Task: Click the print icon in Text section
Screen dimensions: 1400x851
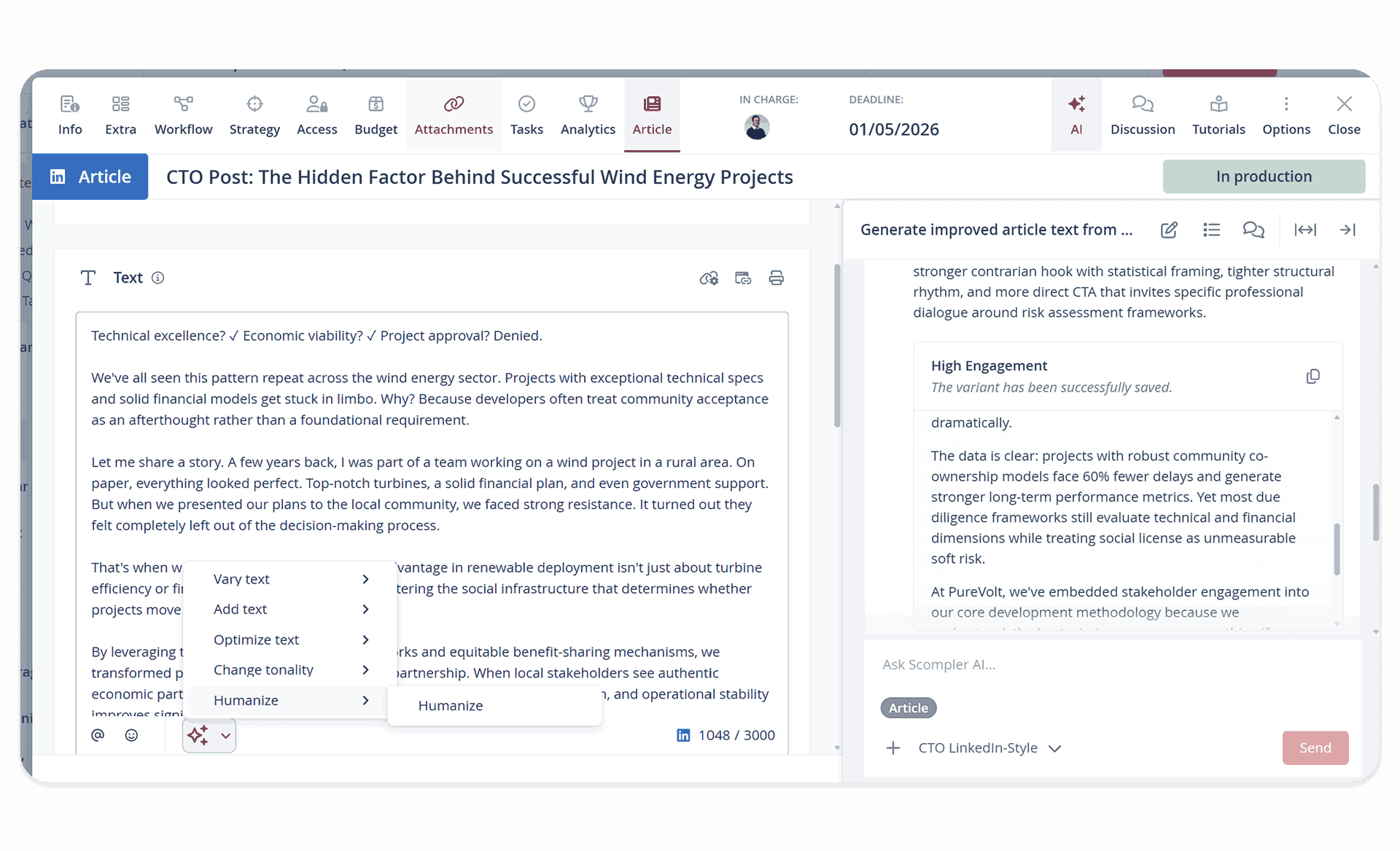Action: [776, 278]
